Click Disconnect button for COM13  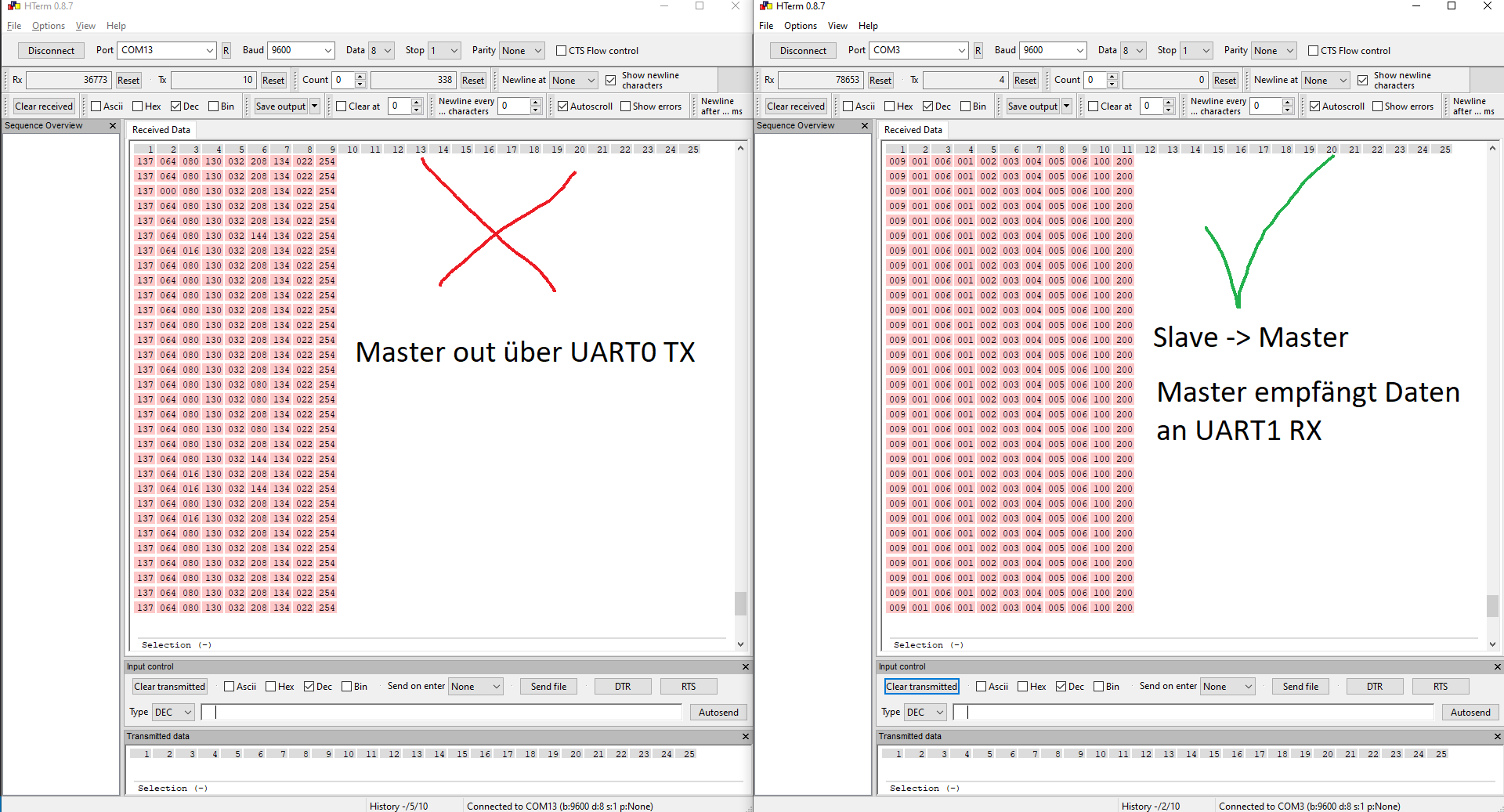click(51, 51)
